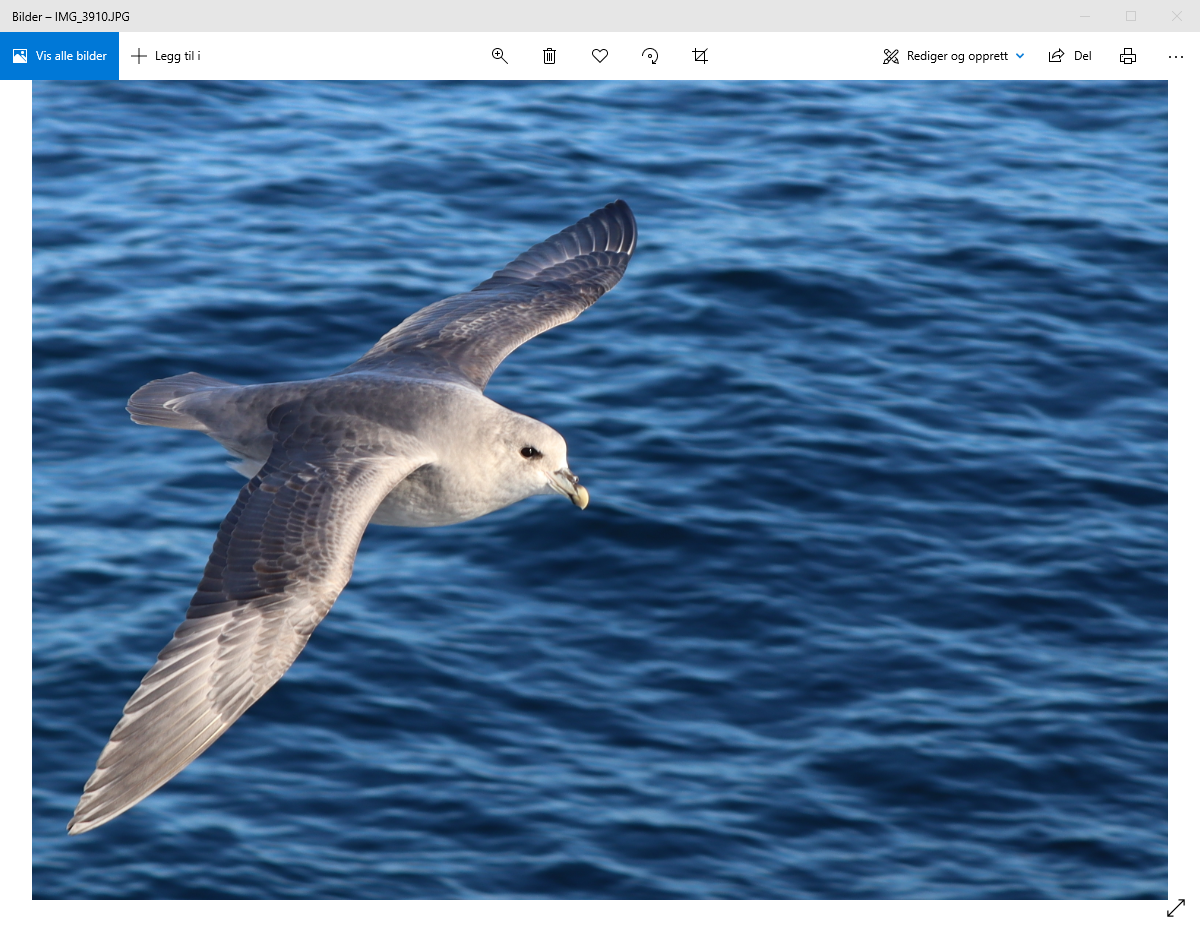Minimize the Bilder window
The image size is (1200, 932).
1085,16
